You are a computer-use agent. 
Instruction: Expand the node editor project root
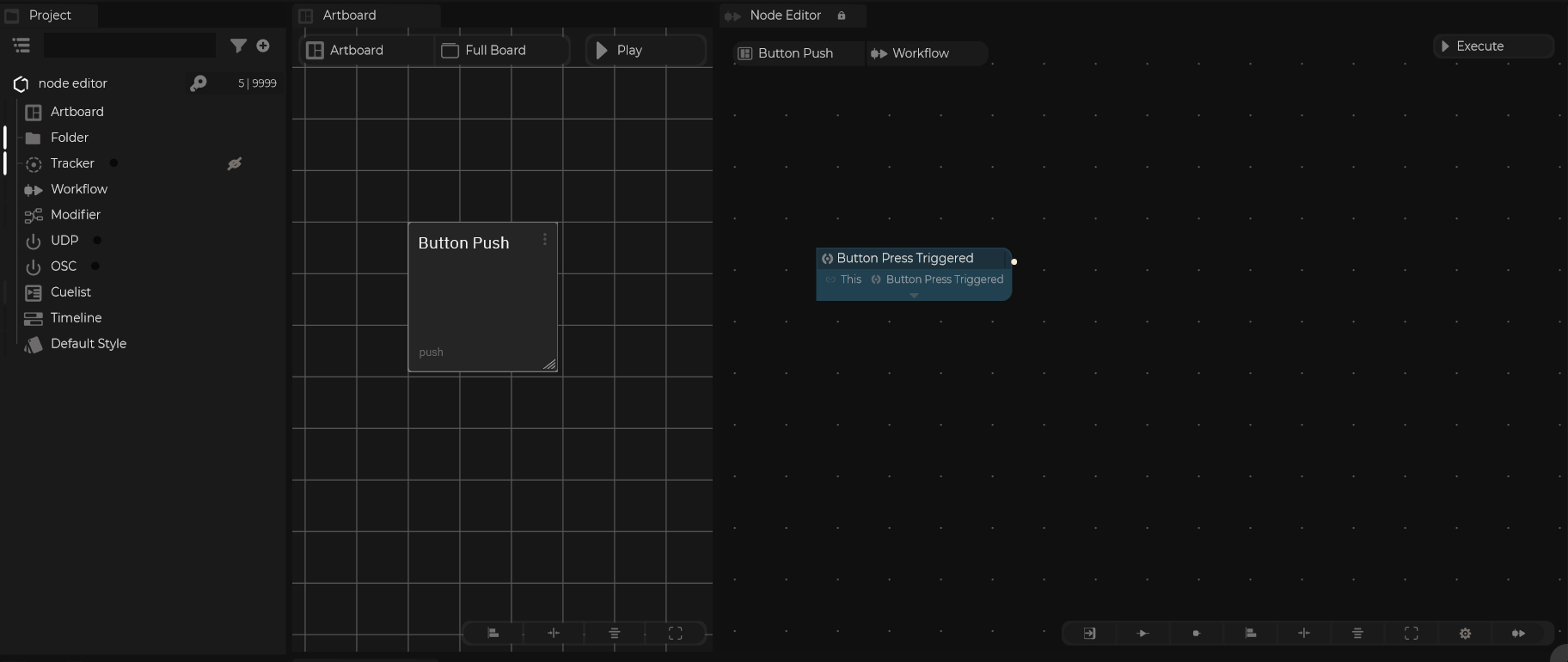coord(21,83)
